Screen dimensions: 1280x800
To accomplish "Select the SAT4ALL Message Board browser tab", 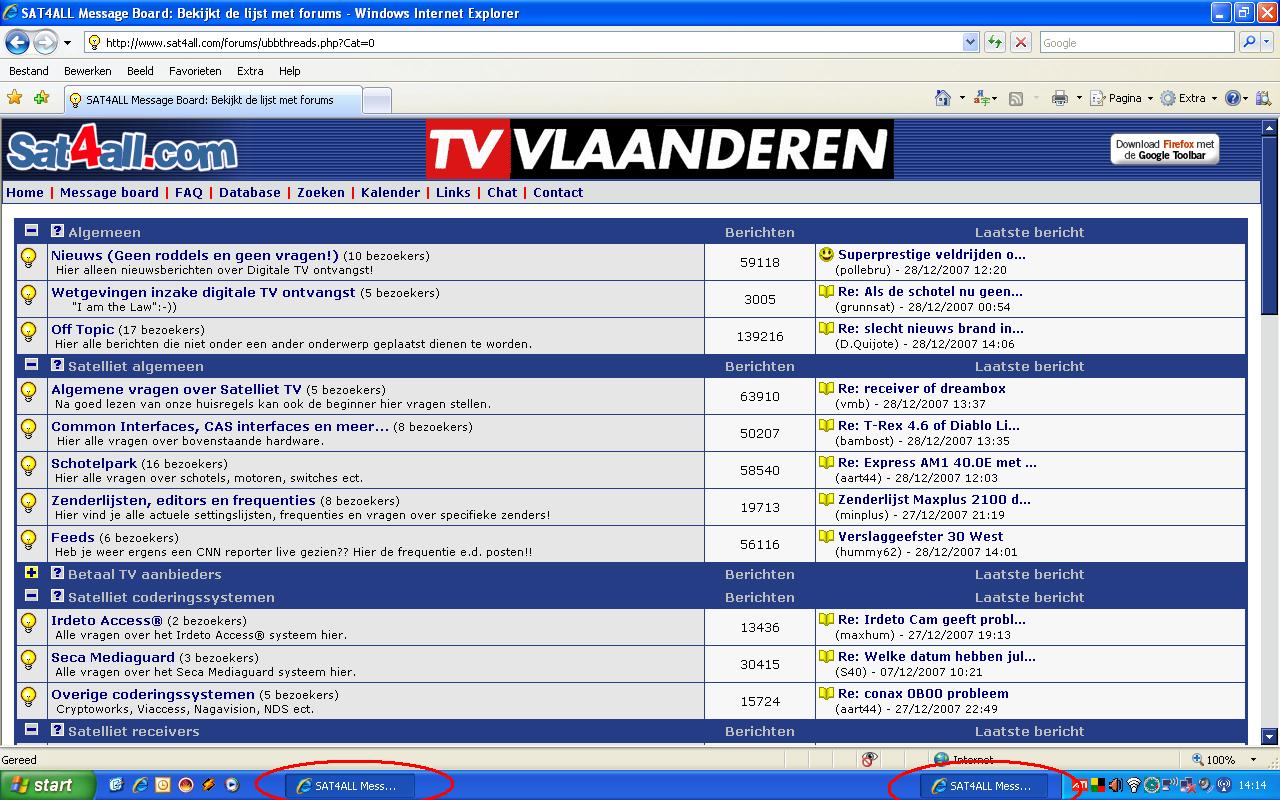I will [x=211, y=100].
